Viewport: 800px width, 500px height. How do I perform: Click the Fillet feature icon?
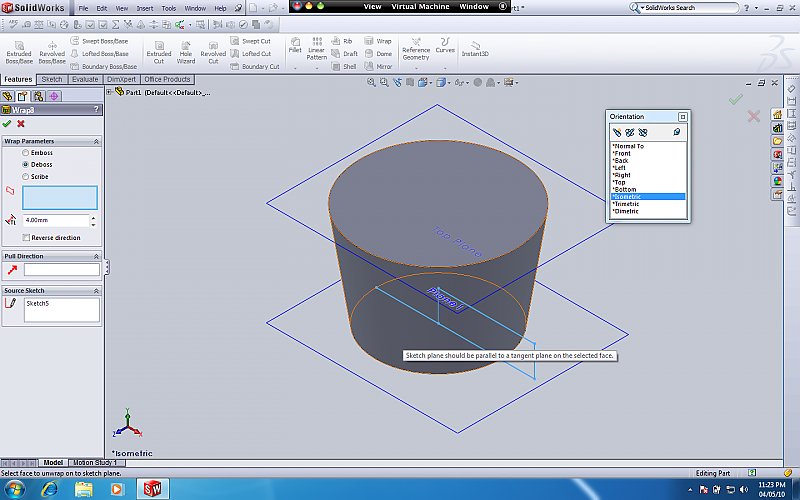pyautogui.click(x=295, y=45)
